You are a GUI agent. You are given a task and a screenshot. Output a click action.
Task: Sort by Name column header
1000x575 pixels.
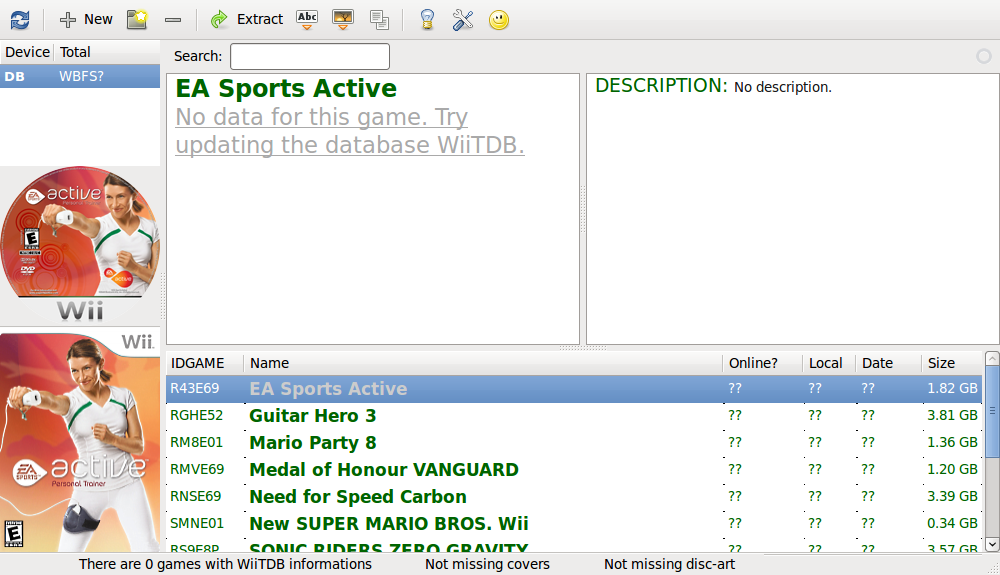click(x=483, y=363)
